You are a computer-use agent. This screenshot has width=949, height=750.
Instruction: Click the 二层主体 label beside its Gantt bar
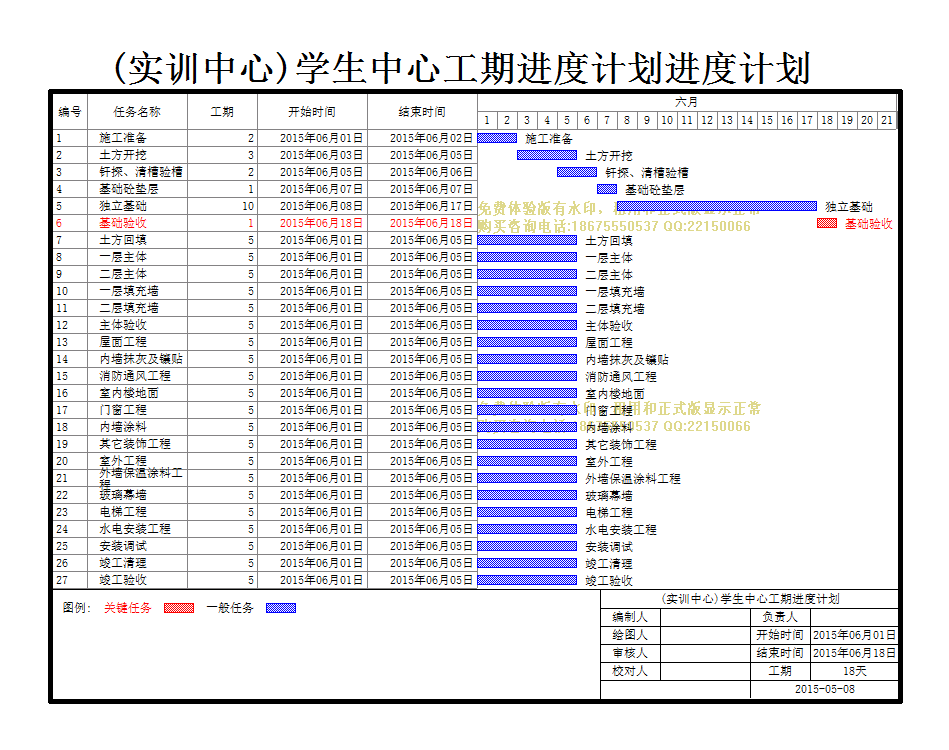click(609, 275)
